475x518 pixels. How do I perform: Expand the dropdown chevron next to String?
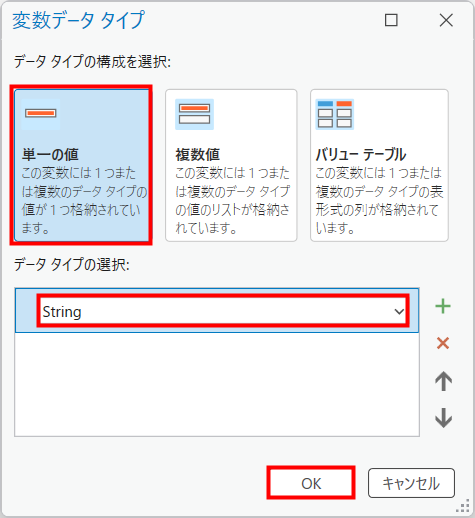[399, 312]
